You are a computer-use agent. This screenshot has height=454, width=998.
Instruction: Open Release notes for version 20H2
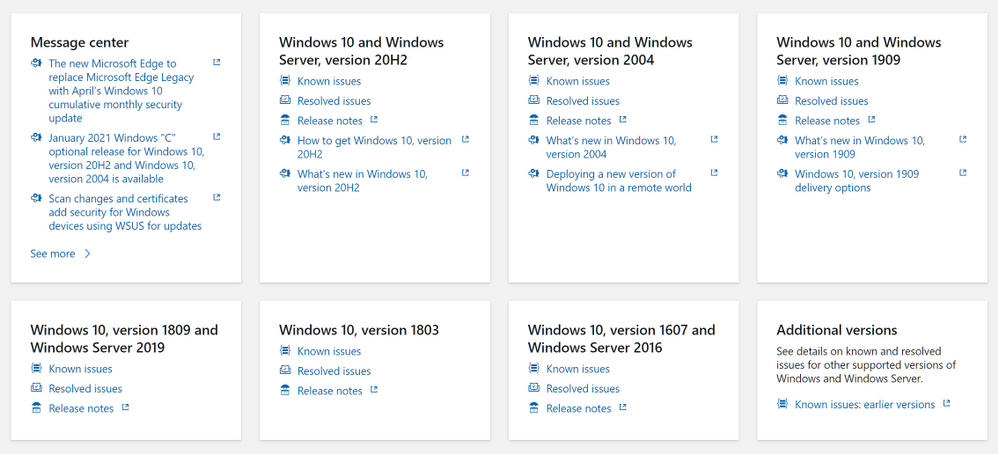(330, 121)
